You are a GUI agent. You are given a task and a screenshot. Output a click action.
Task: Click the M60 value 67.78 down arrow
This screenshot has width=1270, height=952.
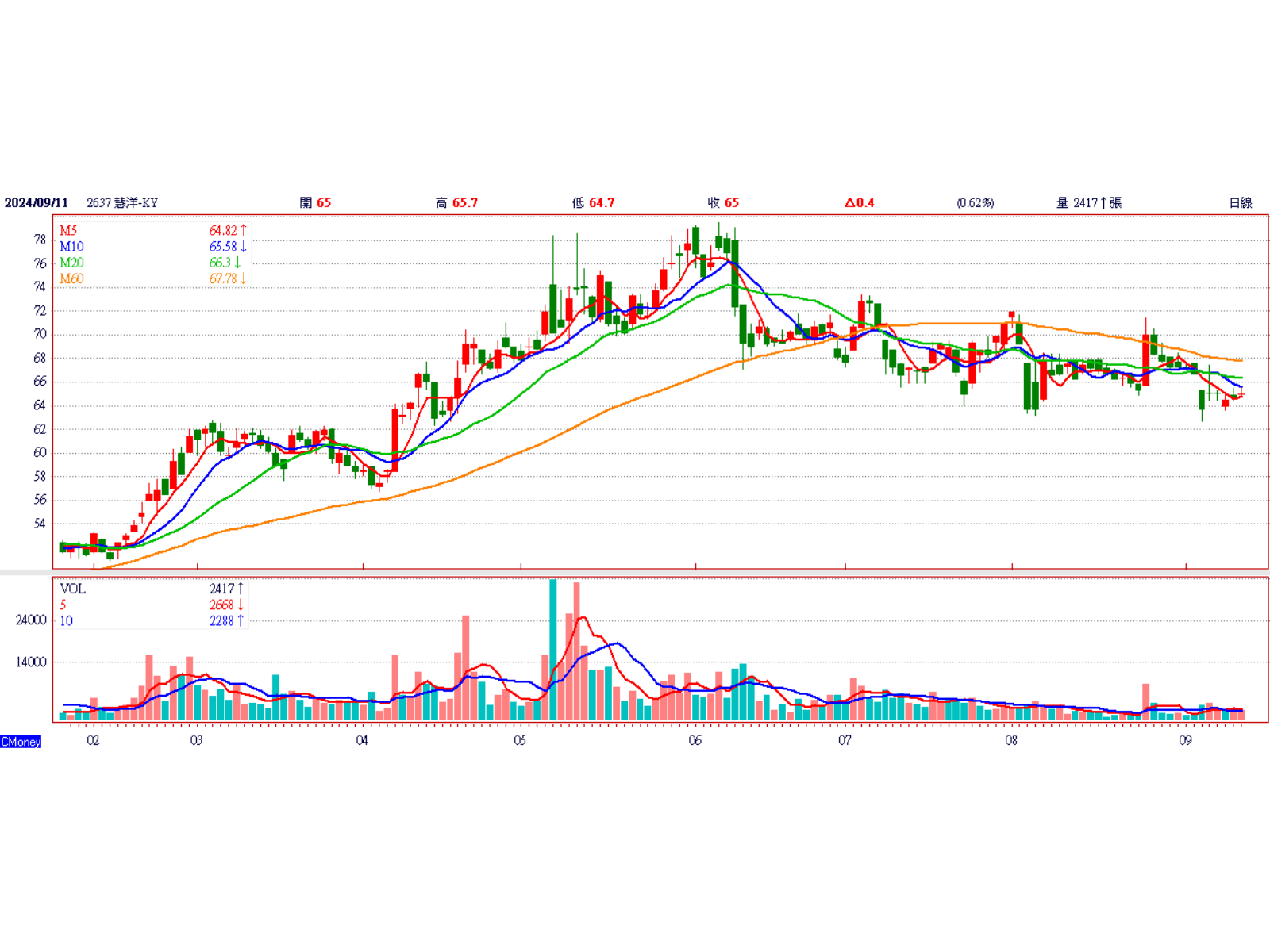pos(229,278)
